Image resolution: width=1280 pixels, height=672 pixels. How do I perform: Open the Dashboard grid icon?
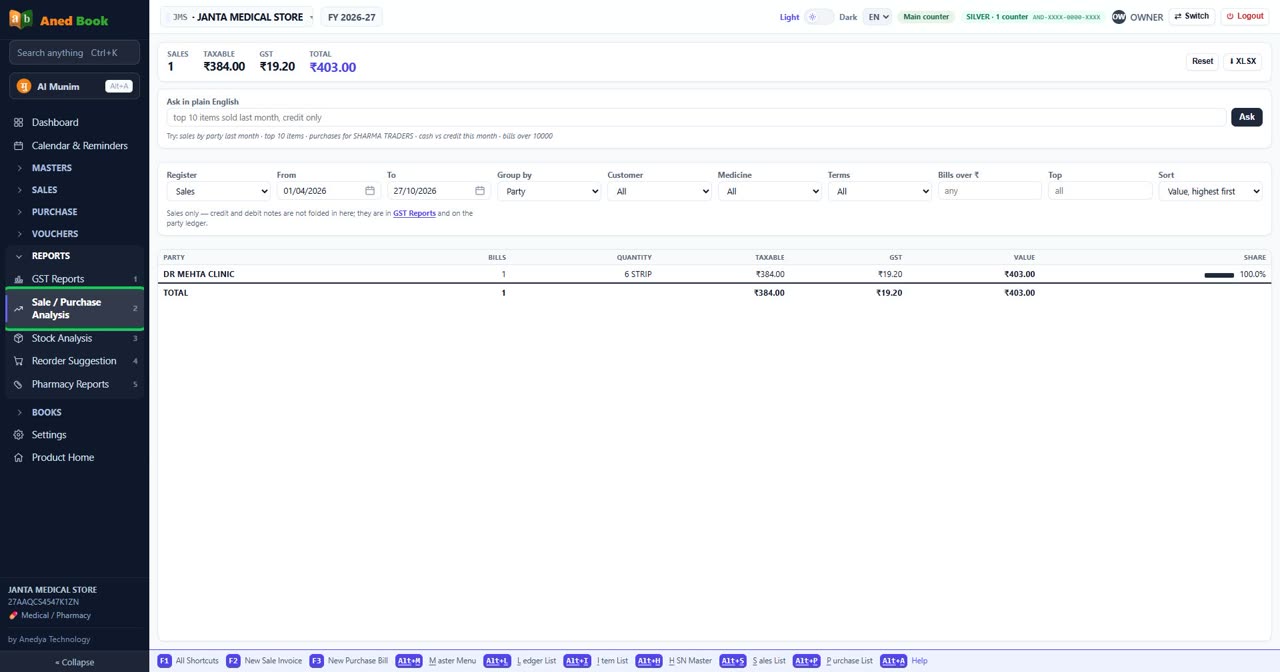[x=18, y=122]
